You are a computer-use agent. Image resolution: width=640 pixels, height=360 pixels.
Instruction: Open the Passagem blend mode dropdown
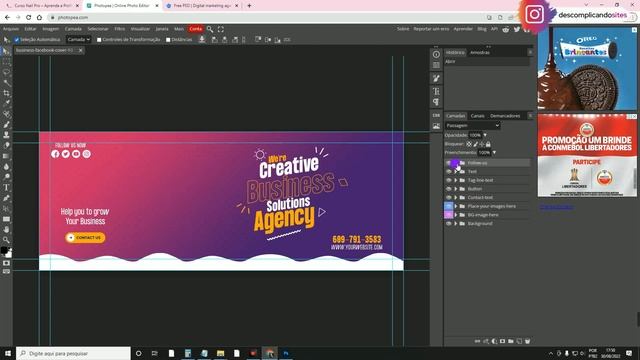point(473,125)
